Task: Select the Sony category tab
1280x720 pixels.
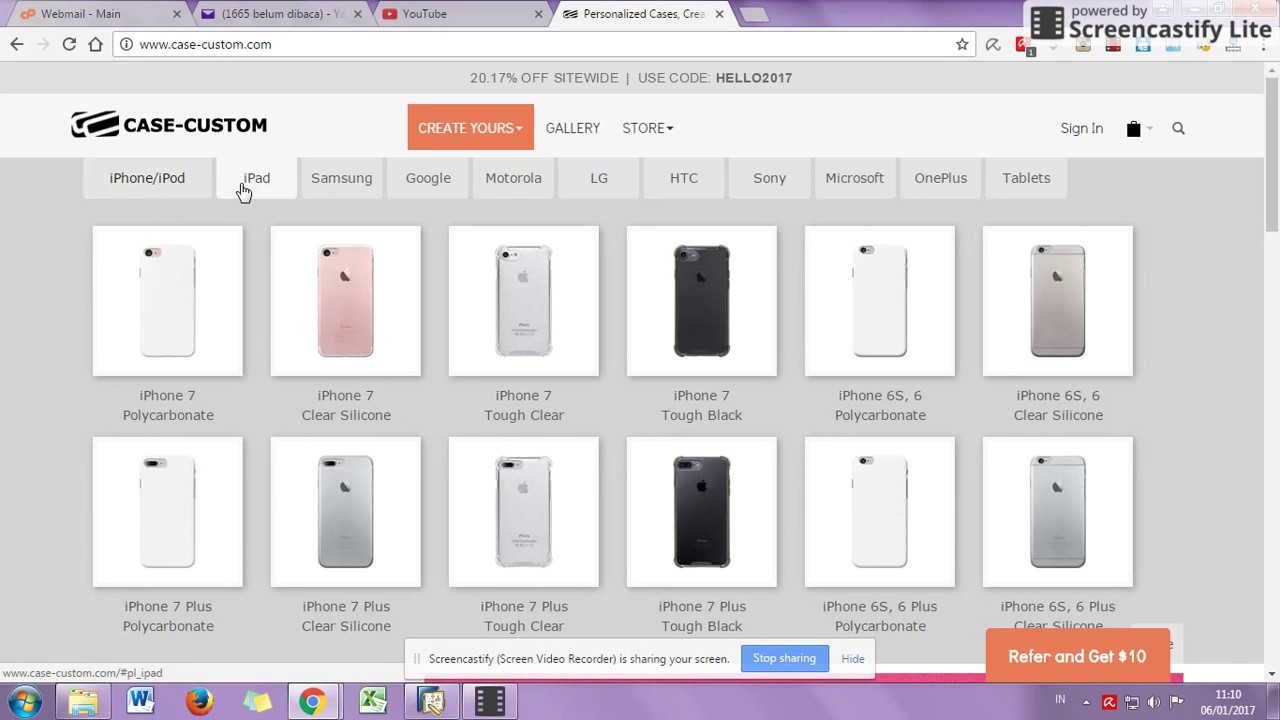Action: tap(769, 178)
